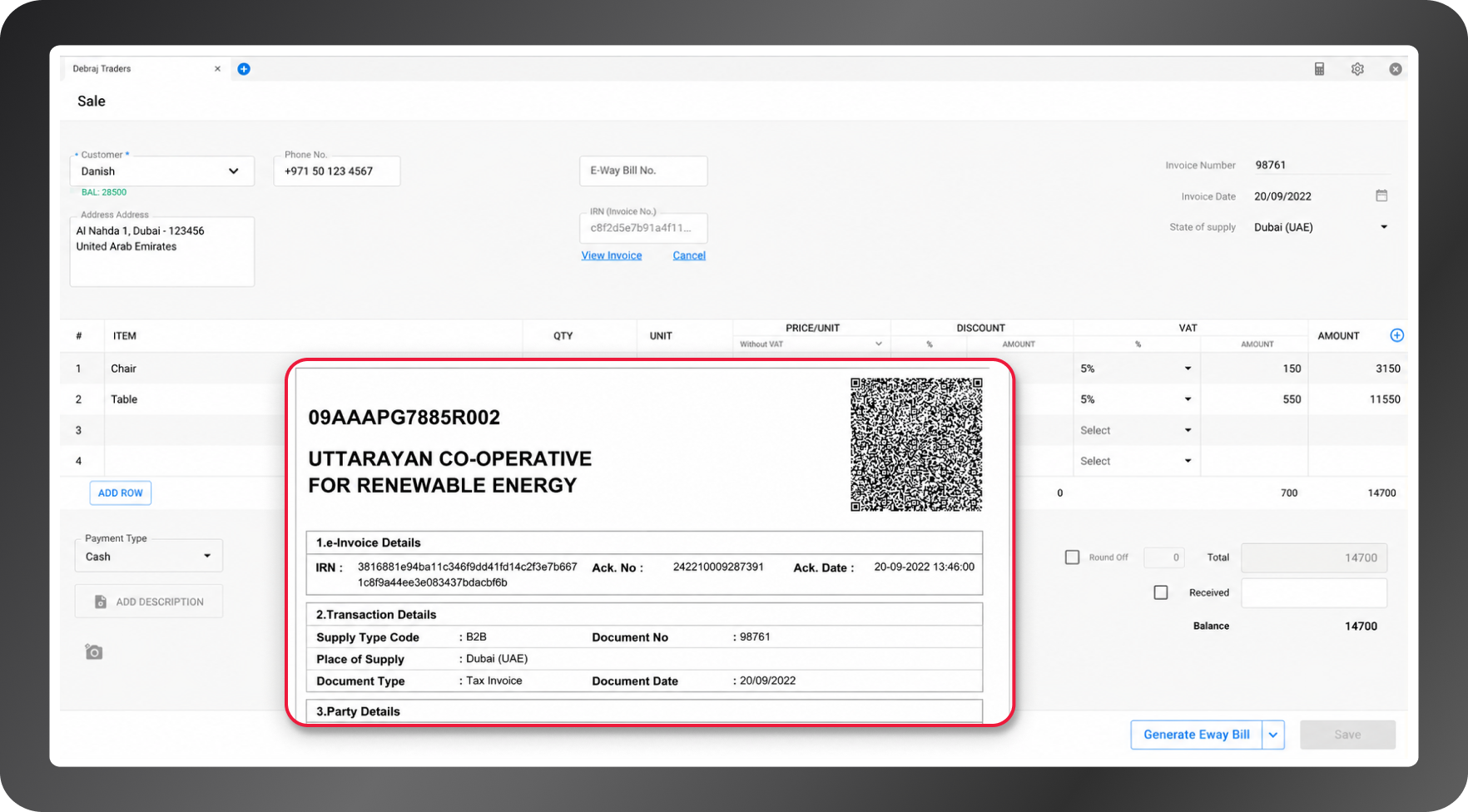Click the Total field showing 14700
Screen dimensions: 1468x812
pos(1314,557)
